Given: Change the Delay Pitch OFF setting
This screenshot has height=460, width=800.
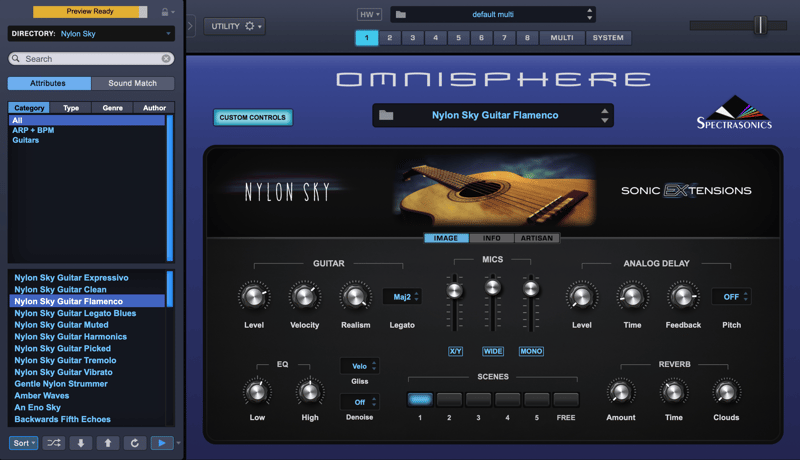Looking at the screenshot, I should tap(731, 297).
